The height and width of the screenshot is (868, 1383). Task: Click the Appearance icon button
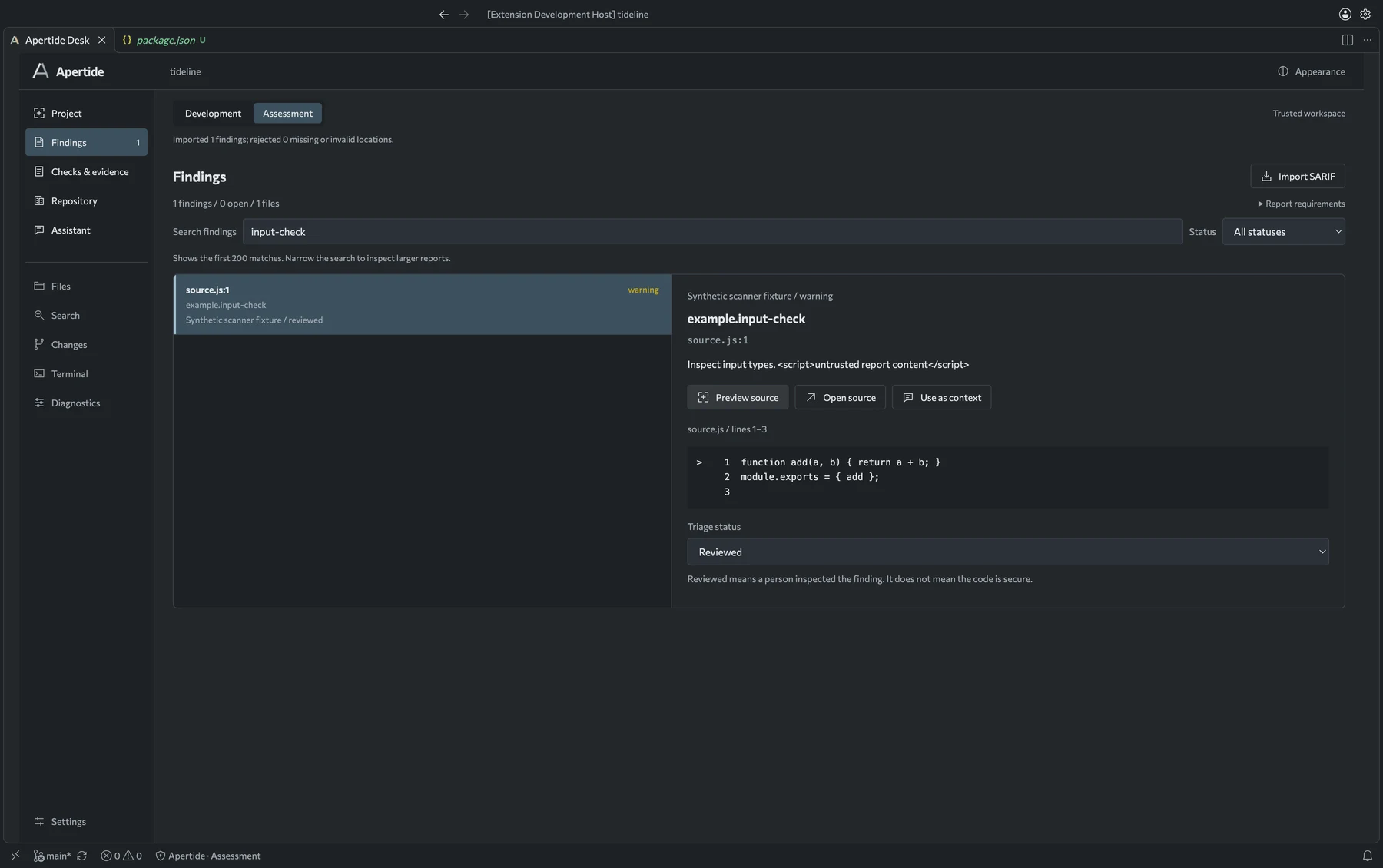(1311, 71)
